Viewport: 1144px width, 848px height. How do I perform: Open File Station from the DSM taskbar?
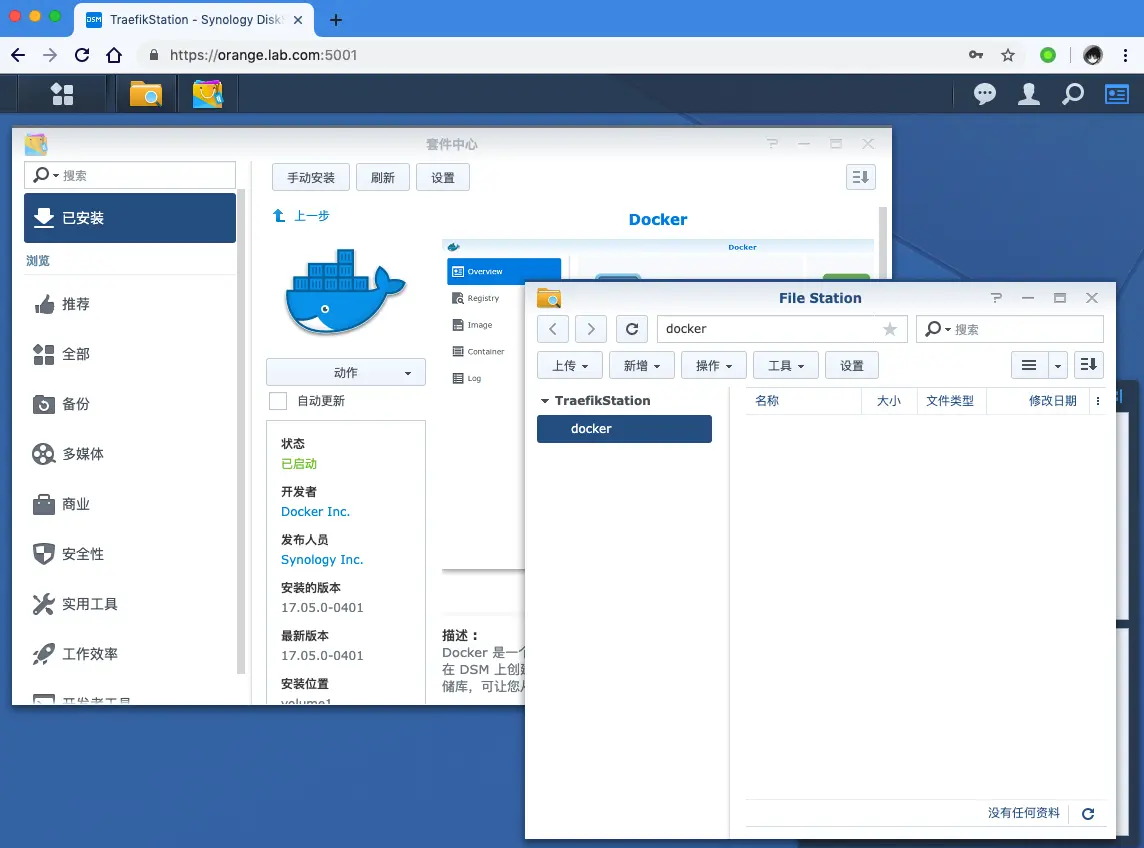tap(147, 93)
